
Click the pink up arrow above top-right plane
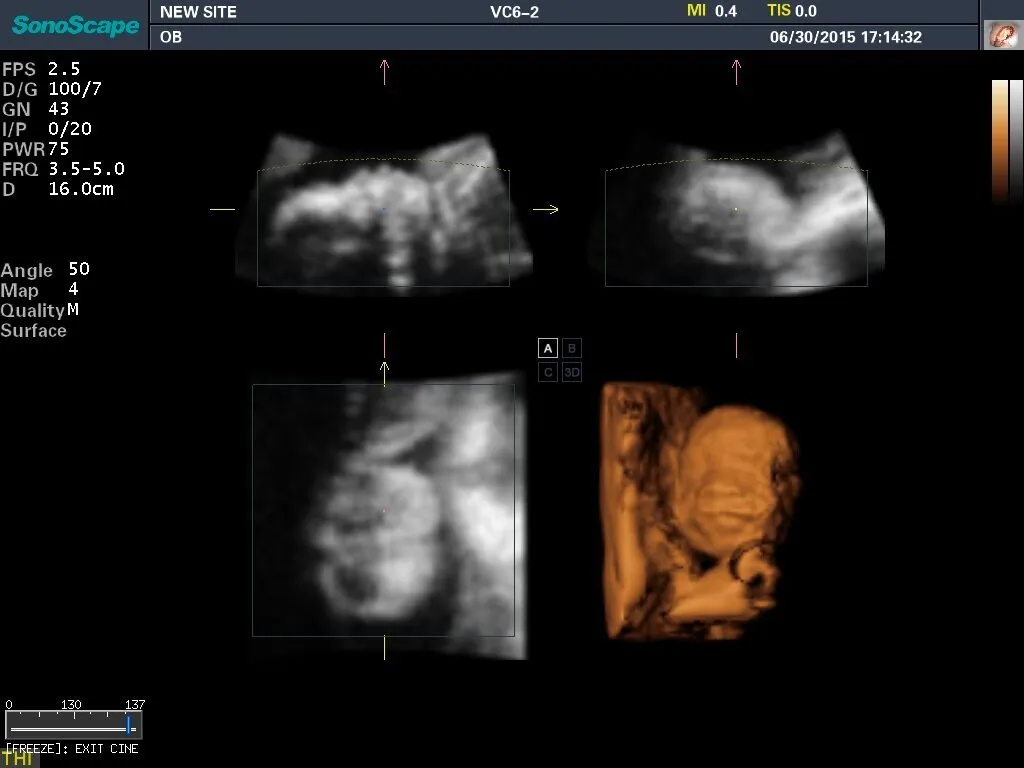pyautogui.click(x=737, y=70)
